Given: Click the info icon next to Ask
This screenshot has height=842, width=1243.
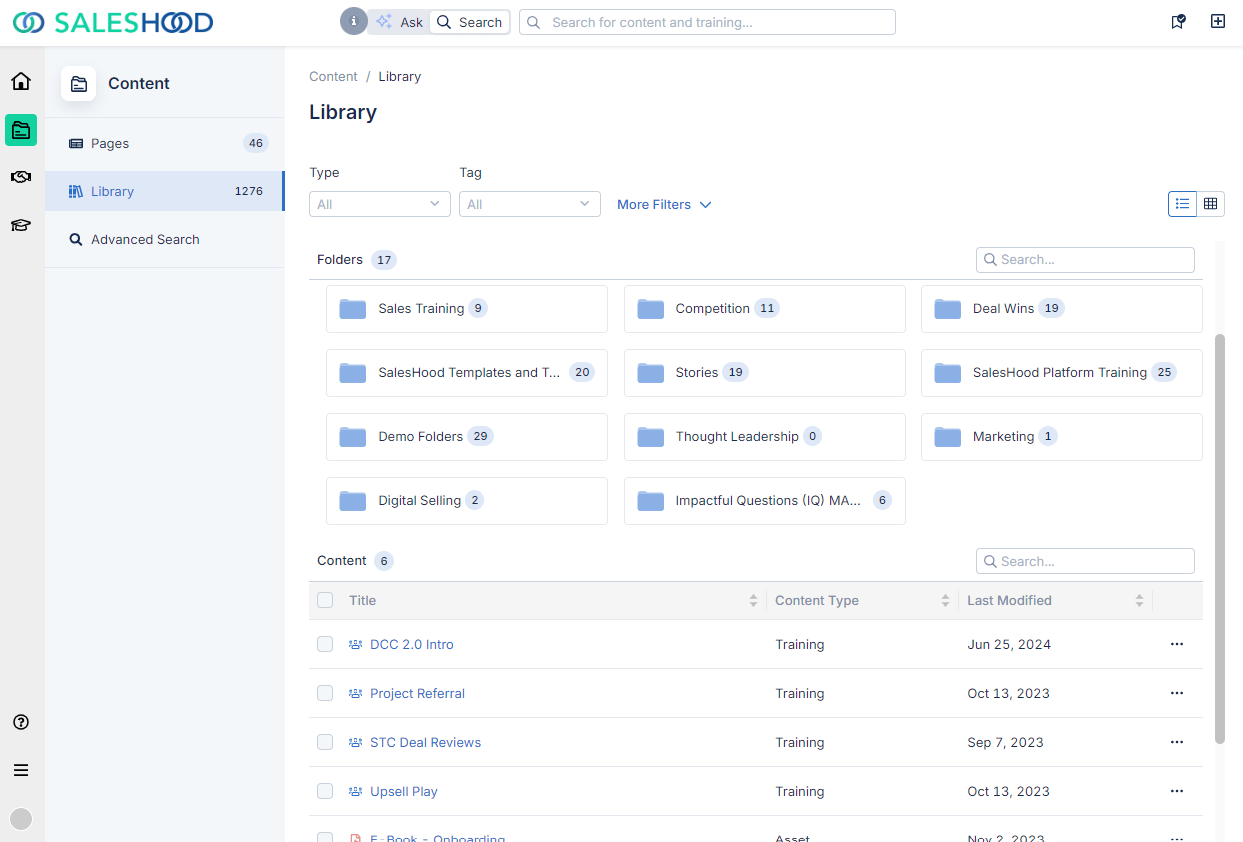Looking at the screenshot, I should (x=354, y=21).
